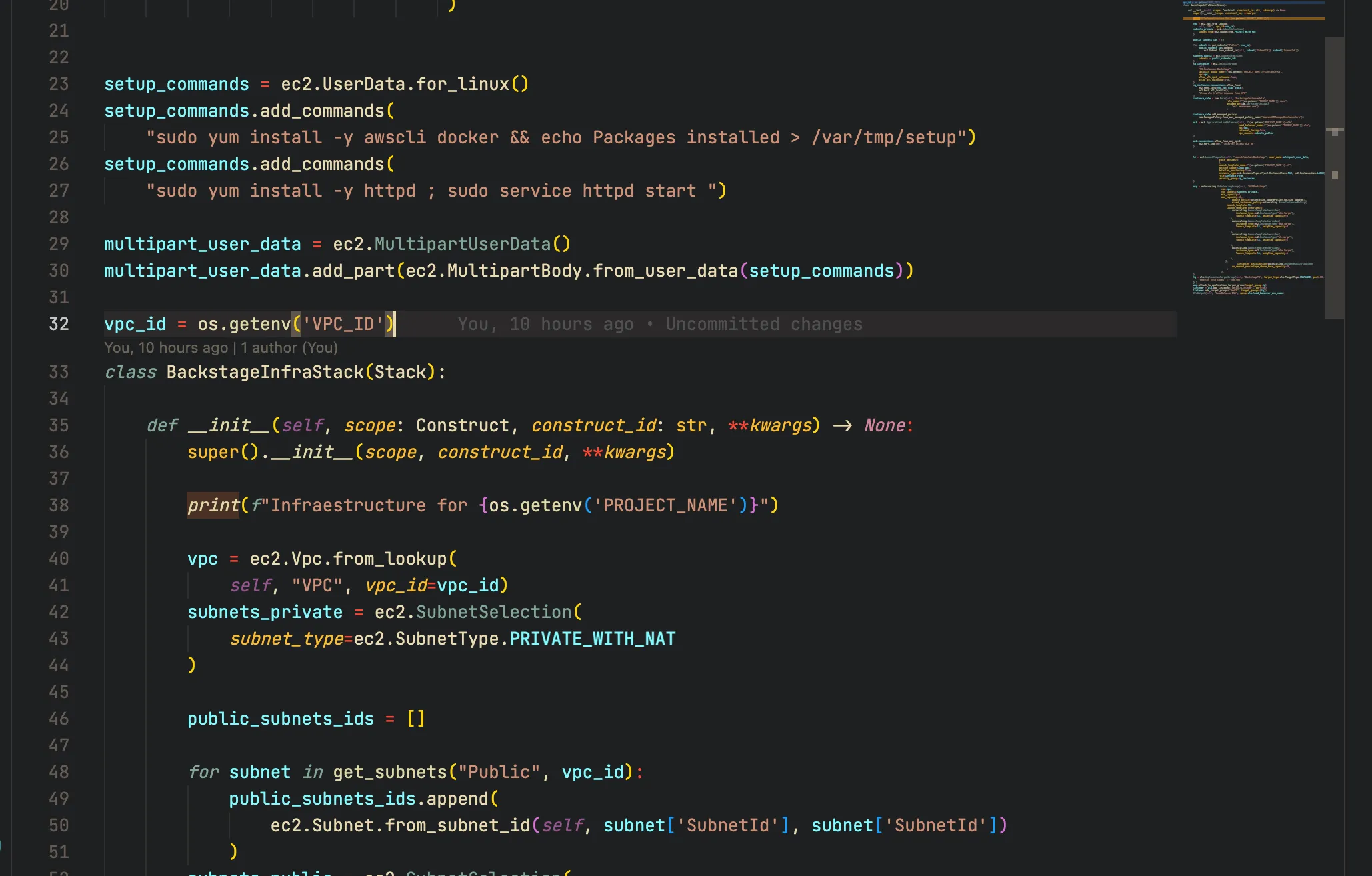Click line number 38 in the gutter

pyautogui.click(x=59, y=505)
